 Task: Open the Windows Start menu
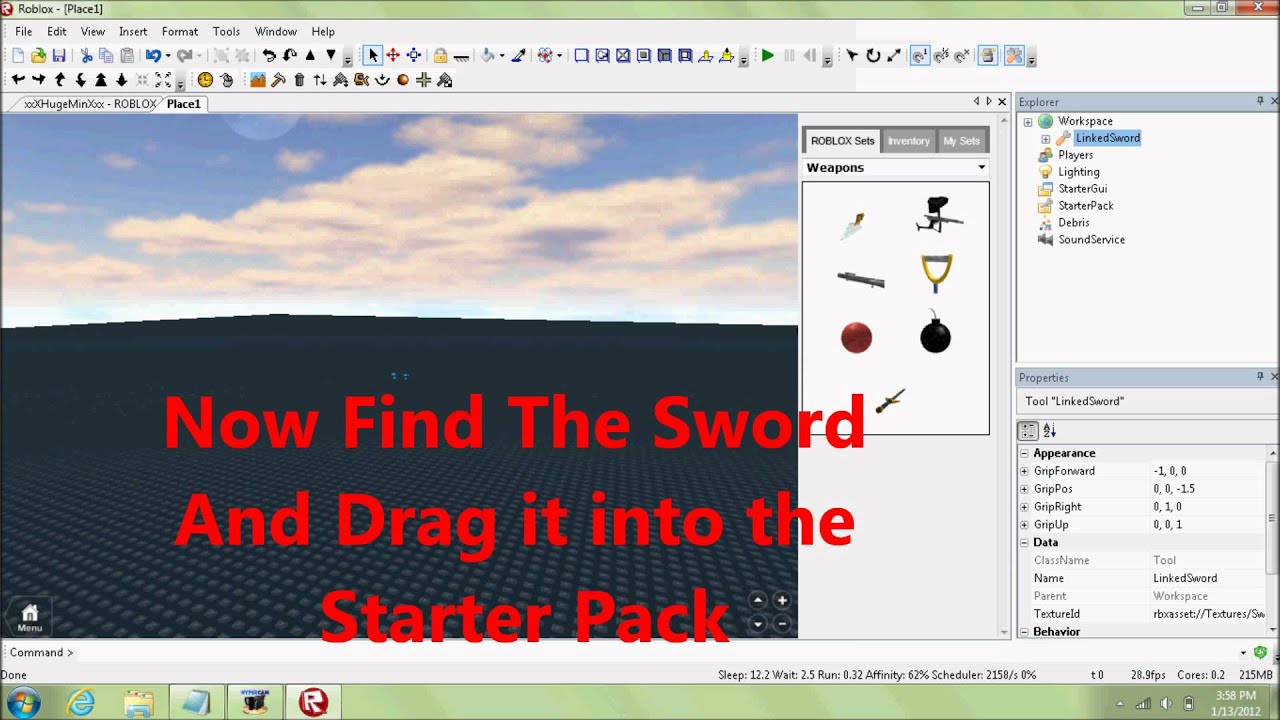pos(23,702)
